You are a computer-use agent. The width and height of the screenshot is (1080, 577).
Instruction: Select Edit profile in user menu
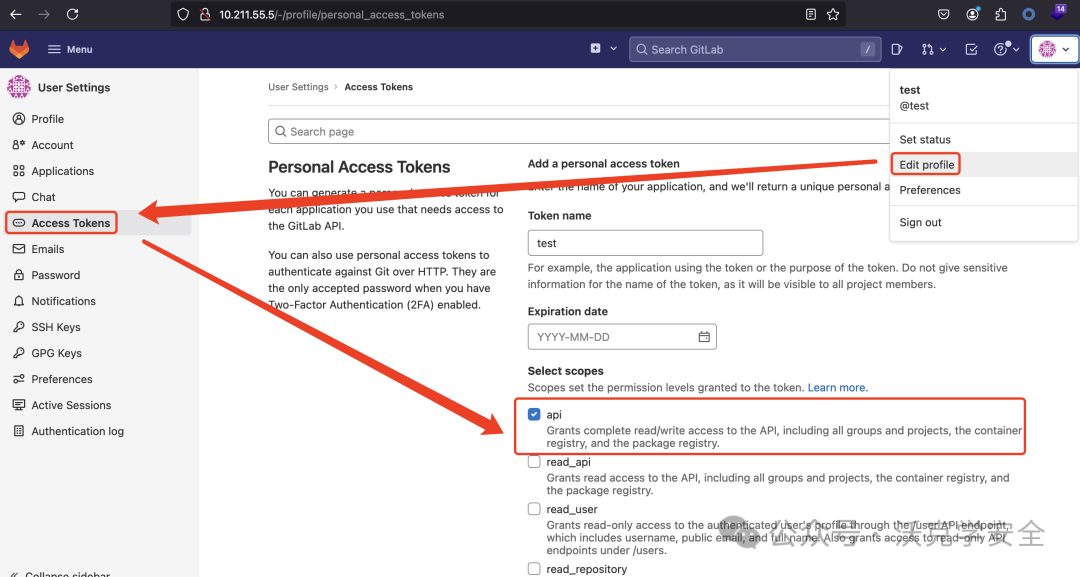[926, 165]
